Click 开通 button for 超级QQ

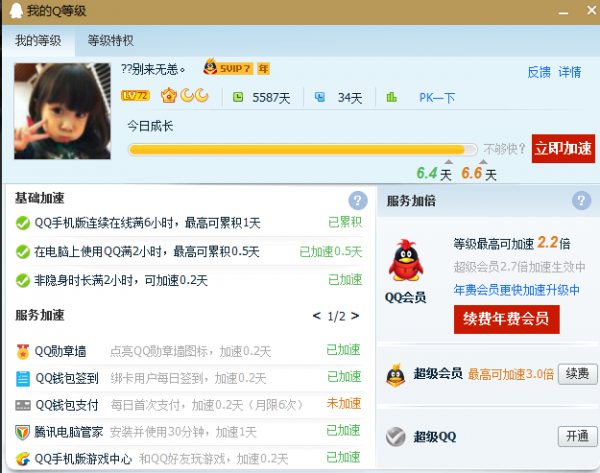point(577,436)
